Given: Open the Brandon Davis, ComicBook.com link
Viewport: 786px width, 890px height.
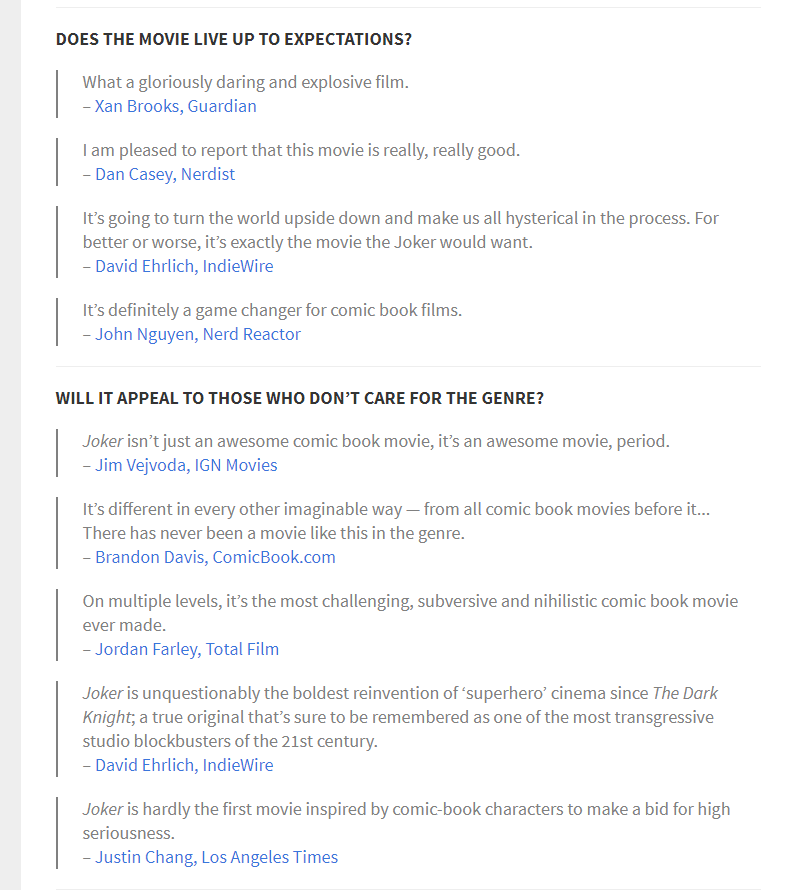Looking at the screenshot, I should pyautogui.click(x=215, y=557).
